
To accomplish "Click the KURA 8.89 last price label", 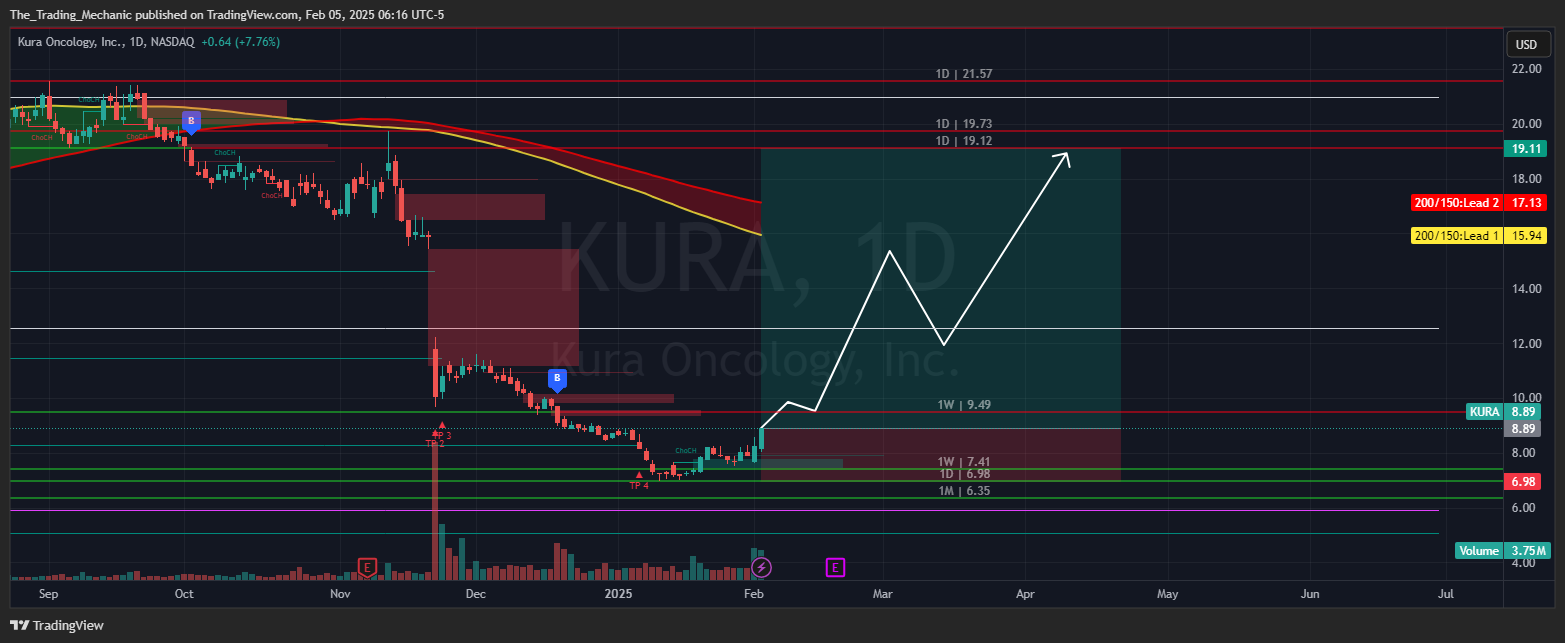I will point(1504,411).
